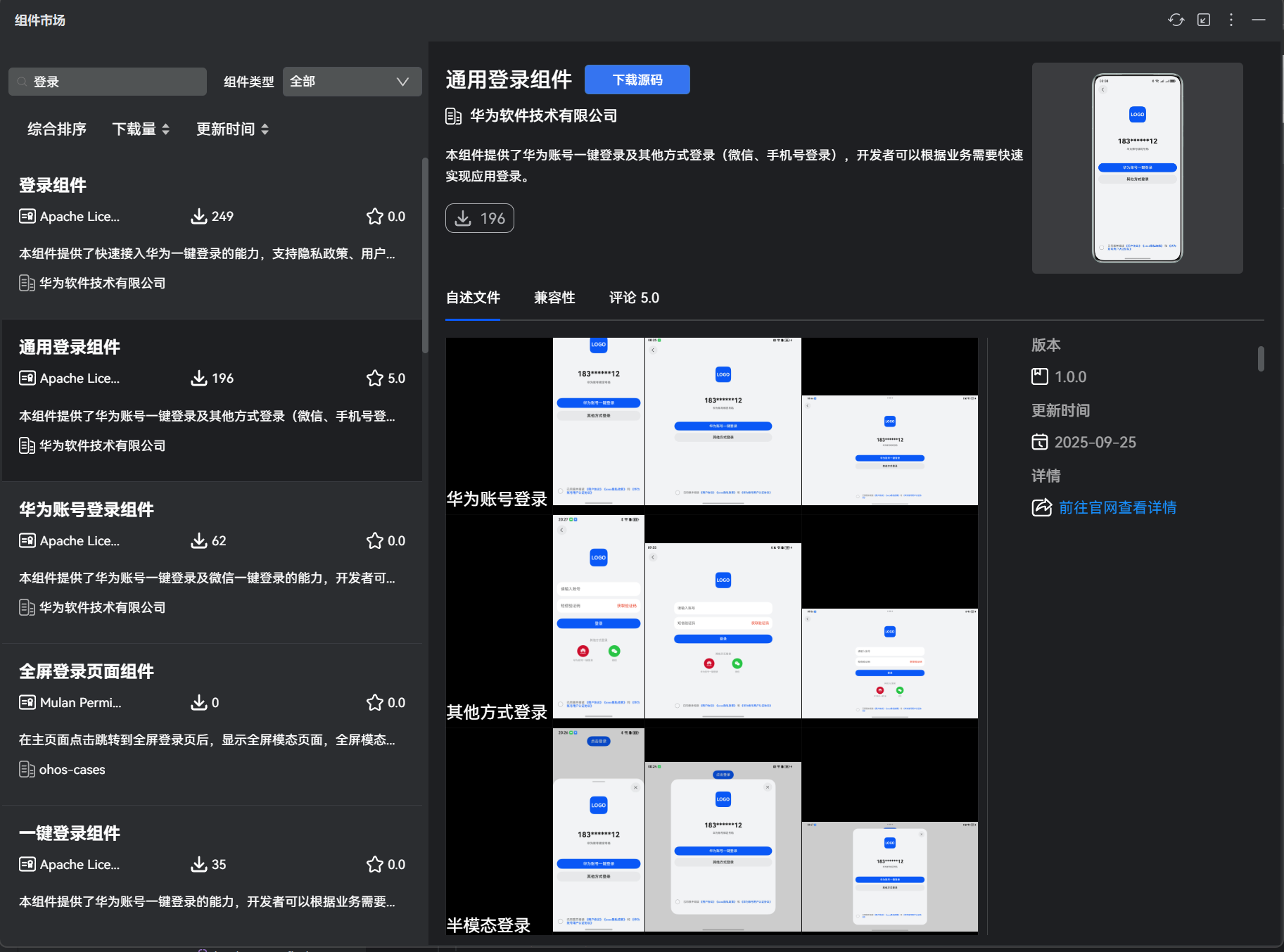Click the refresh icon in title bar

[1176, 20]
